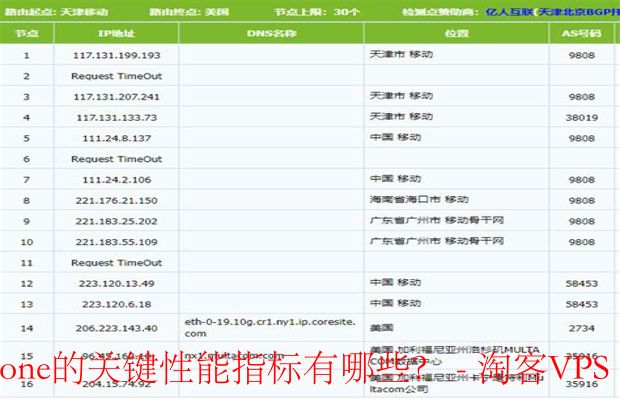Select node number 8
The height and width of the screenshot is (400, 620).
coord(26,201)
